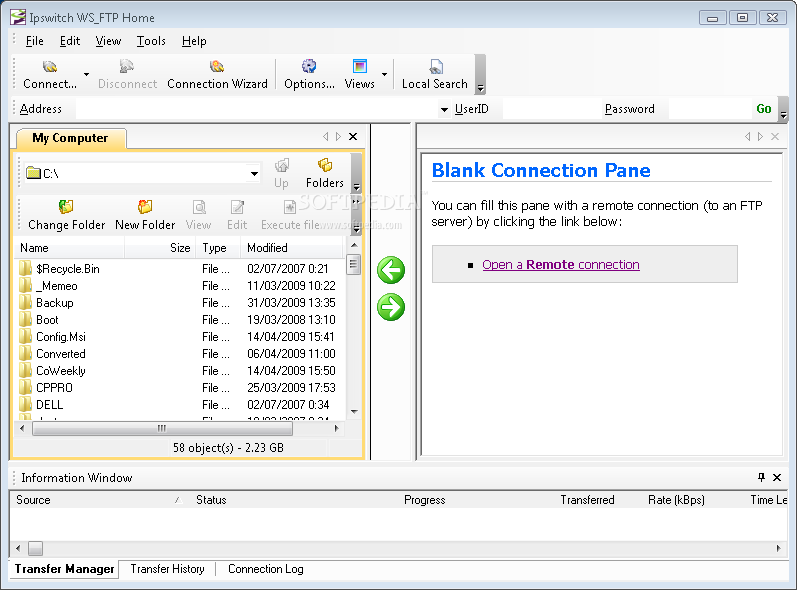Click file list scroll down arrow
This screenshot has width=797, height=590.
point(354,412)
